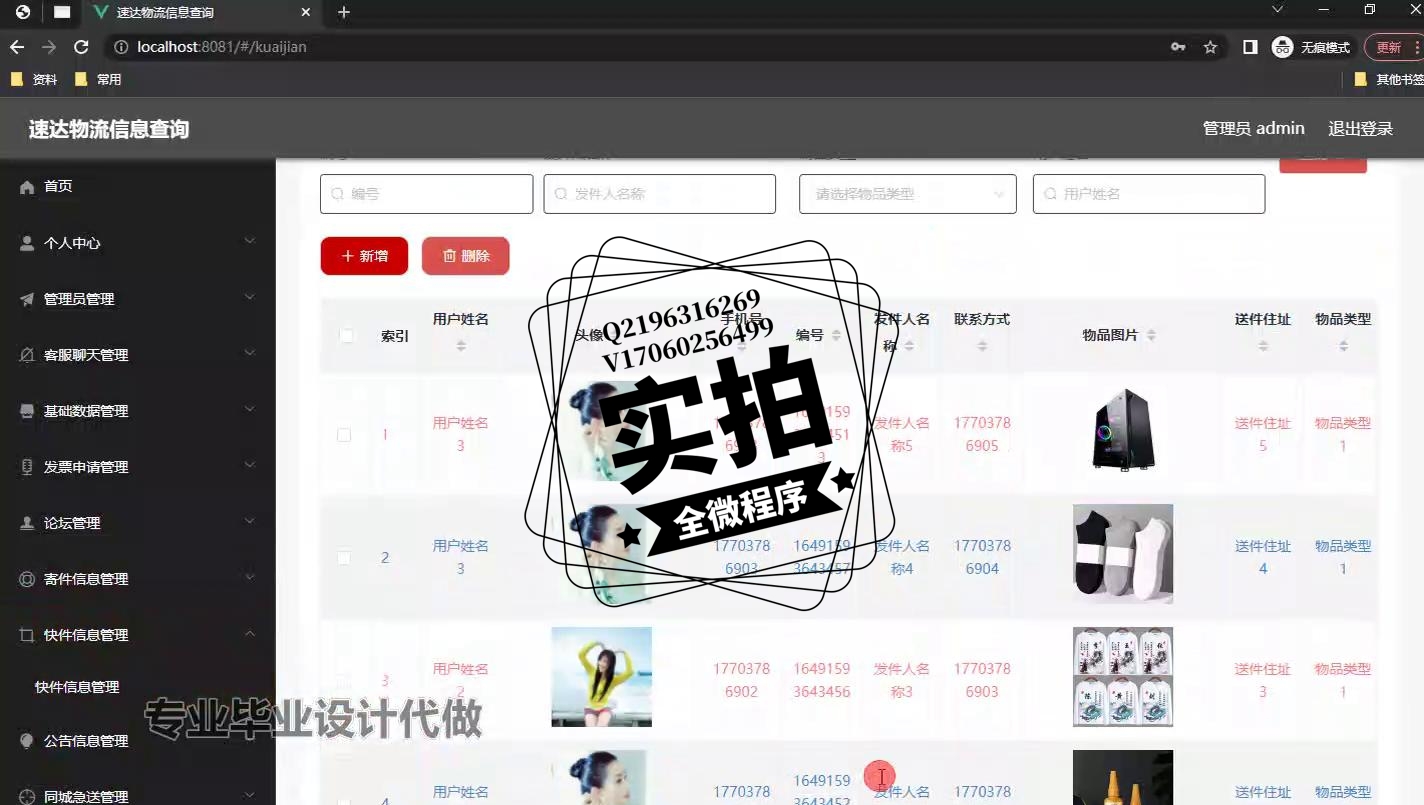Expand 基础数据管理 menu chevron
Image resolution: width=1424 pixels, height=805 pixels.
click(250, 409)
